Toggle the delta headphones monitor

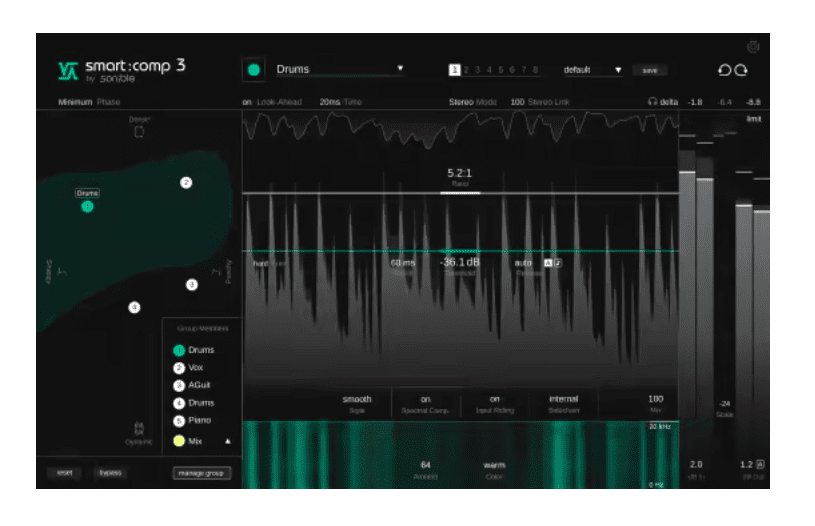click(663, 102)
